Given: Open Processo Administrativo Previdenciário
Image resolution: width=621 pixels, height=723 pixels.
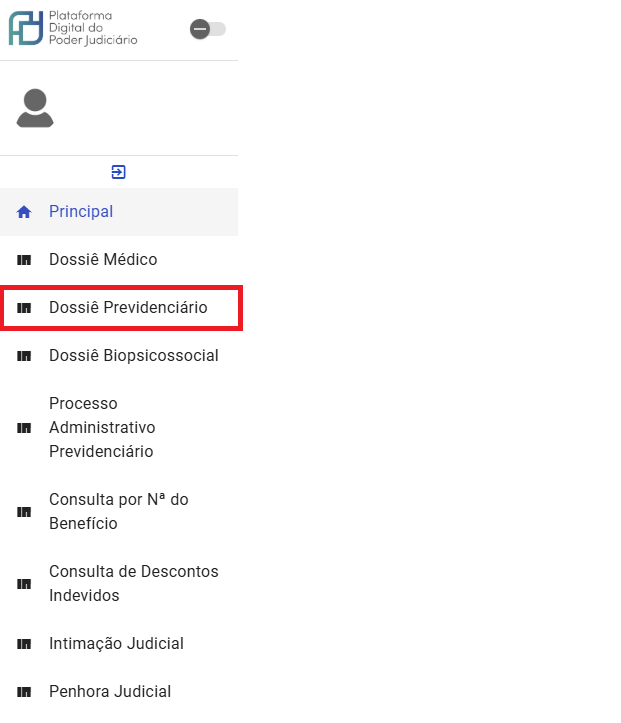Looking at the screenshot, I should [x=119, y=427].
